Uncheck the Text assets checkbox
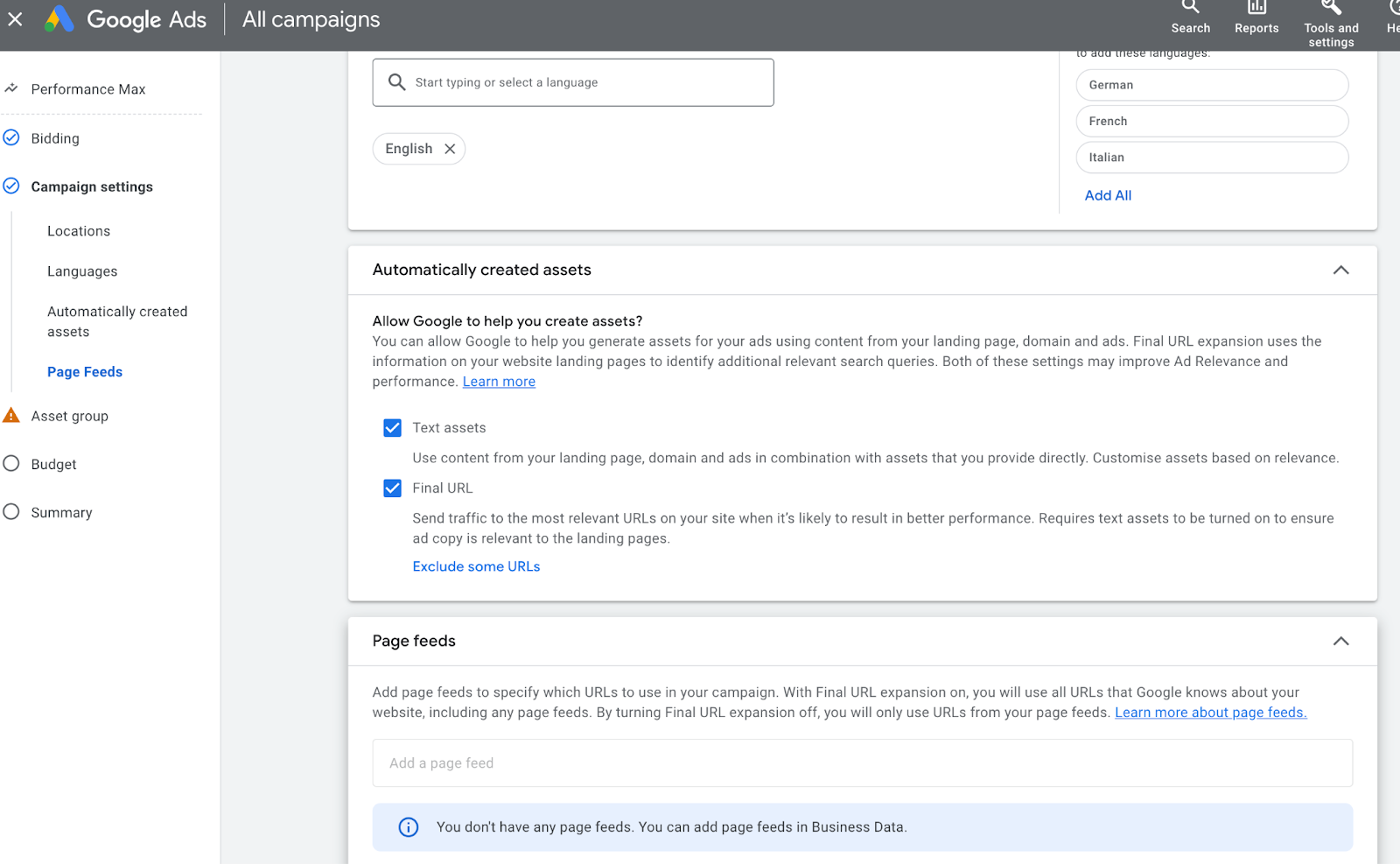This screenshot has height=864, width=1400. pos(393,428)
